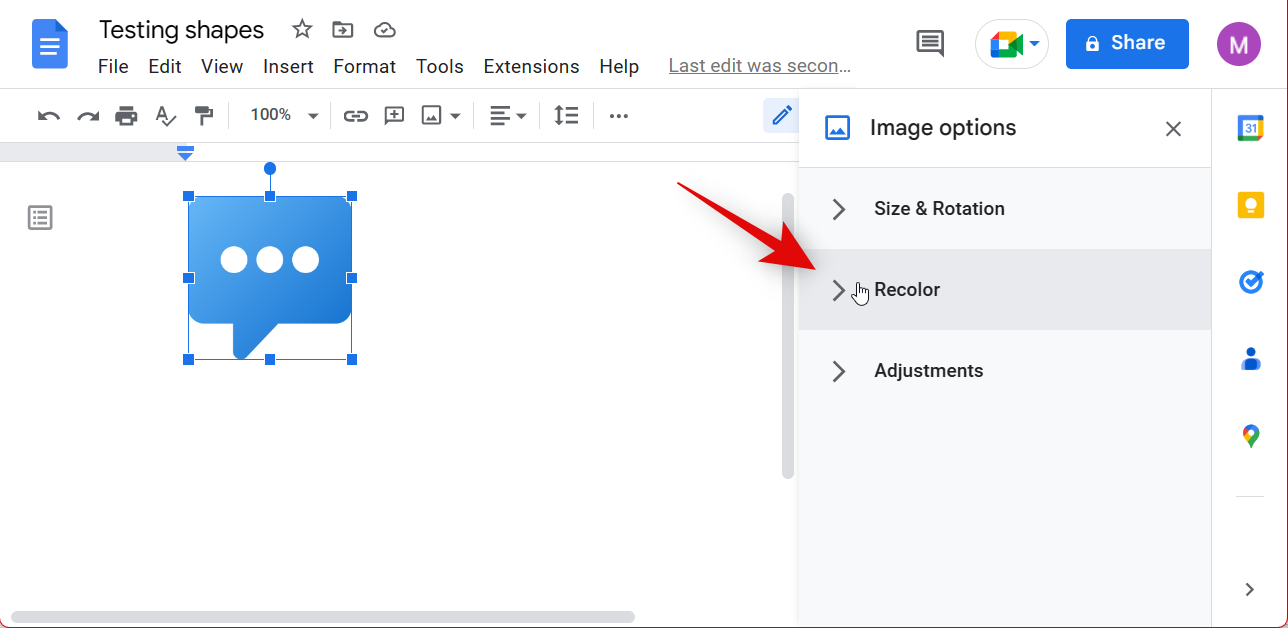
Task: Open Contacts in side panel
Action: click(1250, 359)
